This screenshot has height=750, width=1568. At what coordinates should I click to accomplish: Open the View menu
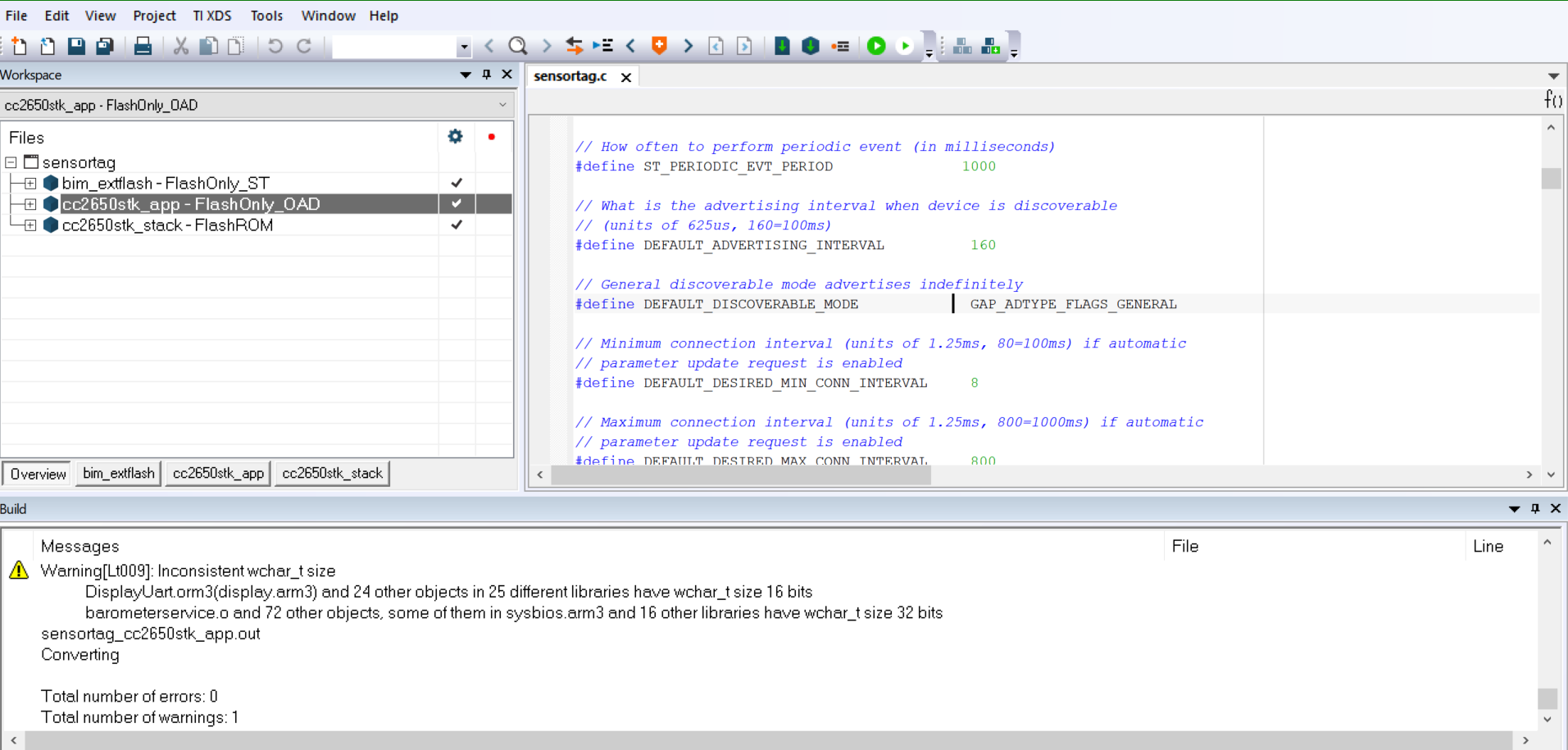click(x=101, y=16)
